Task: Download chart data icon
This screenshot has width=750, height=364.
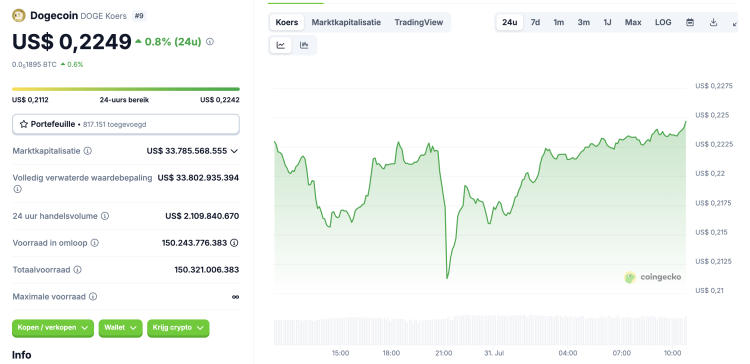Action: tap(713, 22)
